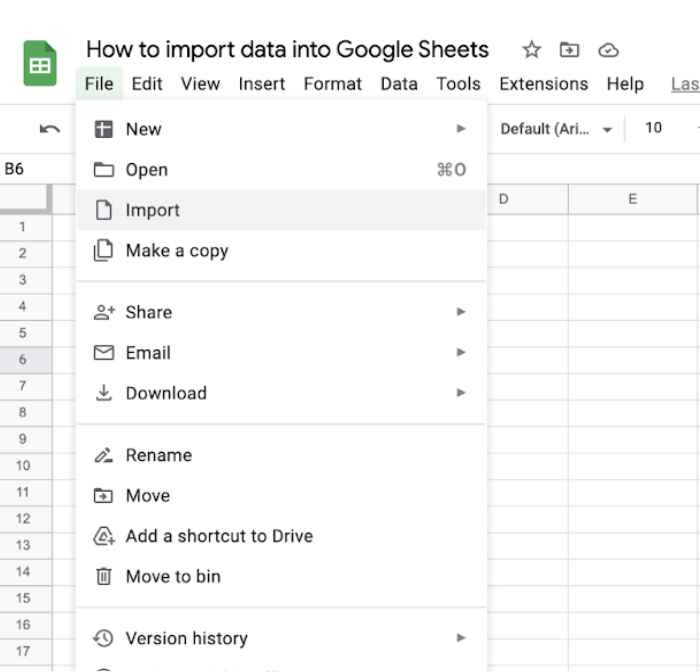Select Rename in the File menu
The width and height of the screenshot is (700, 672).
[x=281, y=455]
